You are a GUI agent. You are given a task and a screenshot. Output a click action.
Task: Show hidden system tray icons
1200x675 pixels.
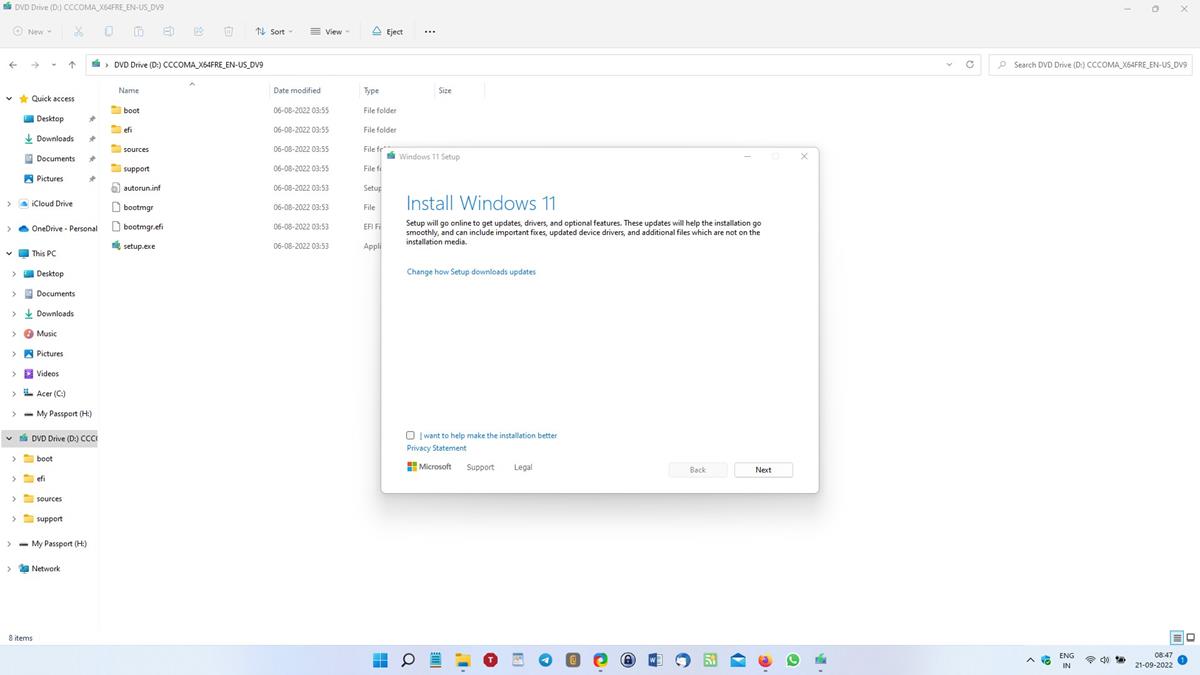1030,660
